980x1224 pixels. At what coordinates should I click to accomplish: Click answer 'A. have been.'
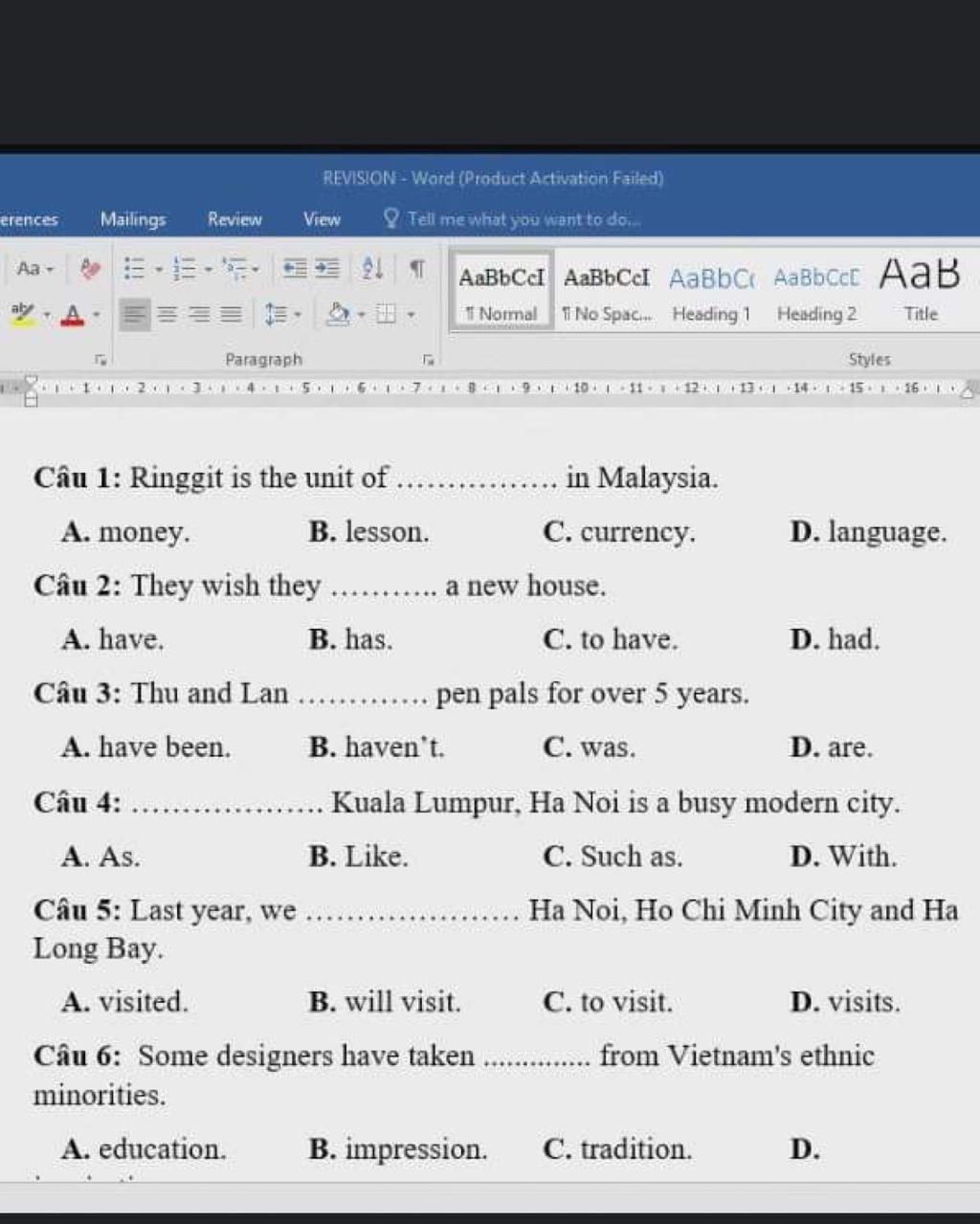(x=145, y=746)
